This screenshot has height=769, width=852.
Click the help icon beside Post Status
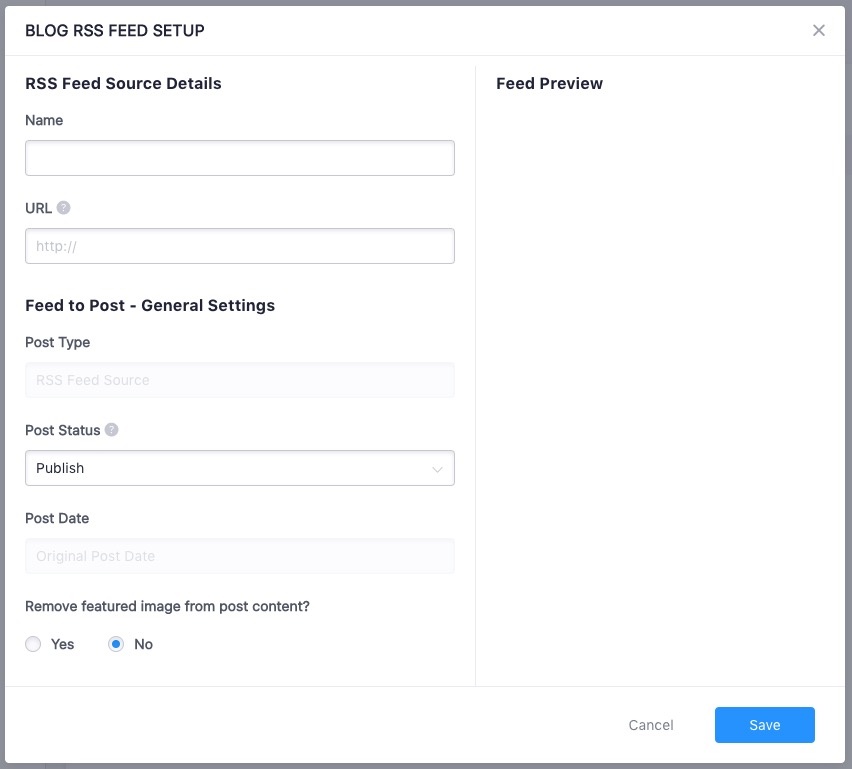click(x=111, y=430)
